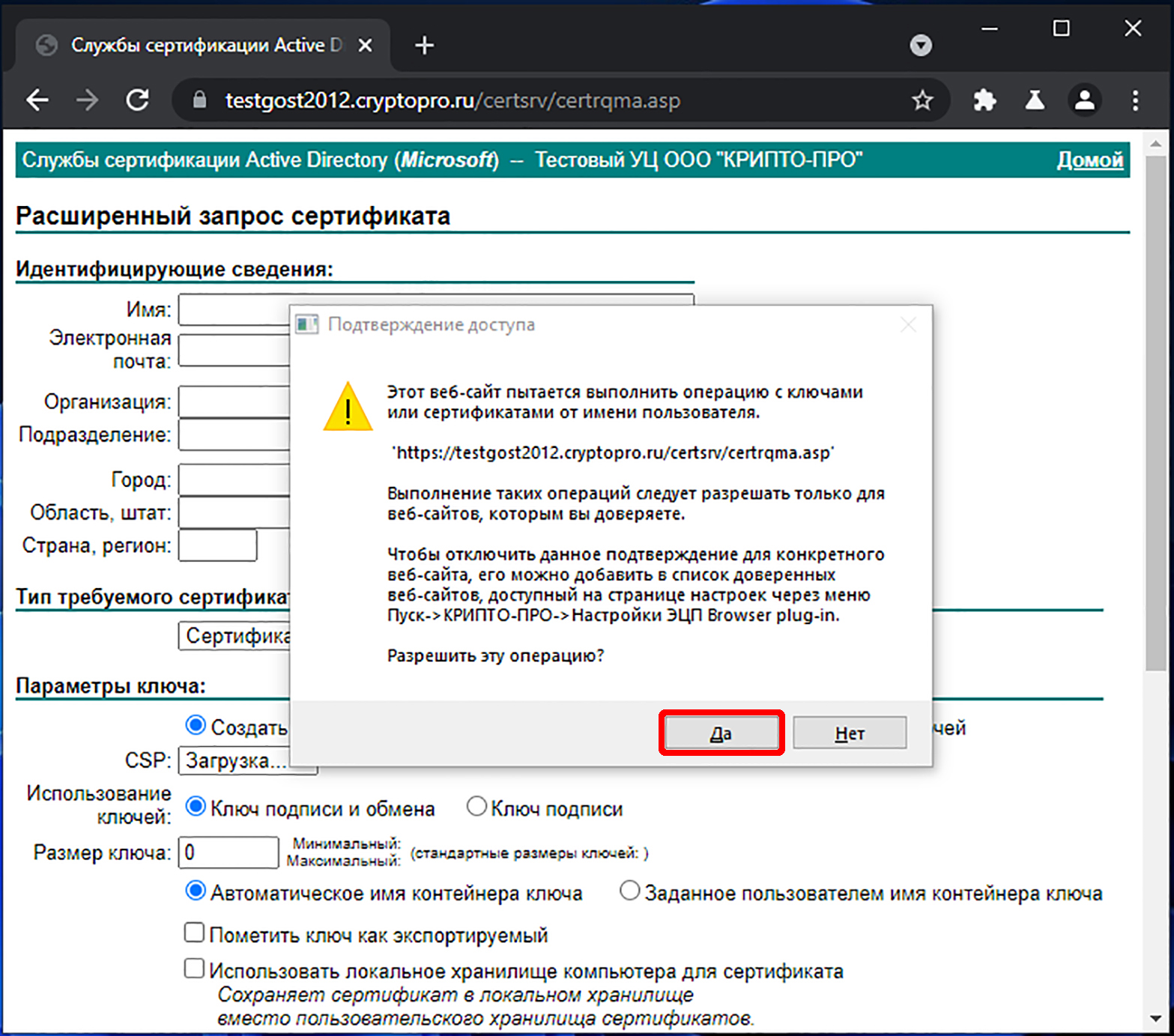Open the tab search dropdown circle
Screen dimensions: 1174x1036
(x=921, y=46)
